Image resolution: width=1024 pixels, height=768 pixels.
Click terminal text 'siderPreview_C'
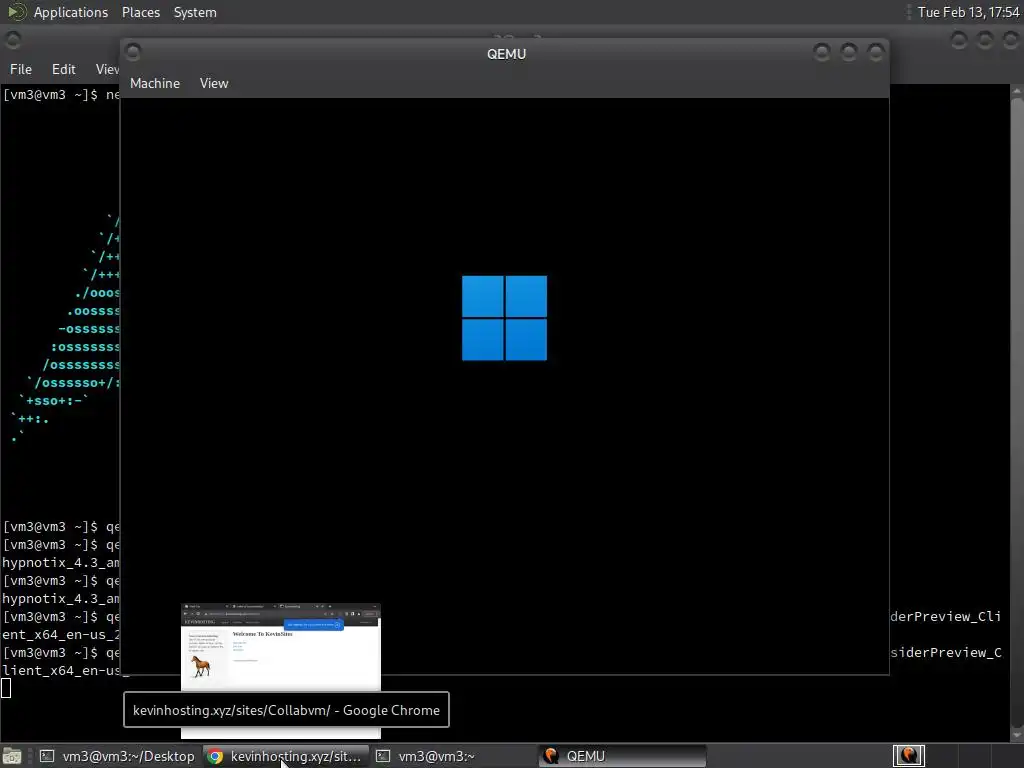pyautogui.click(x=946, y=652)
